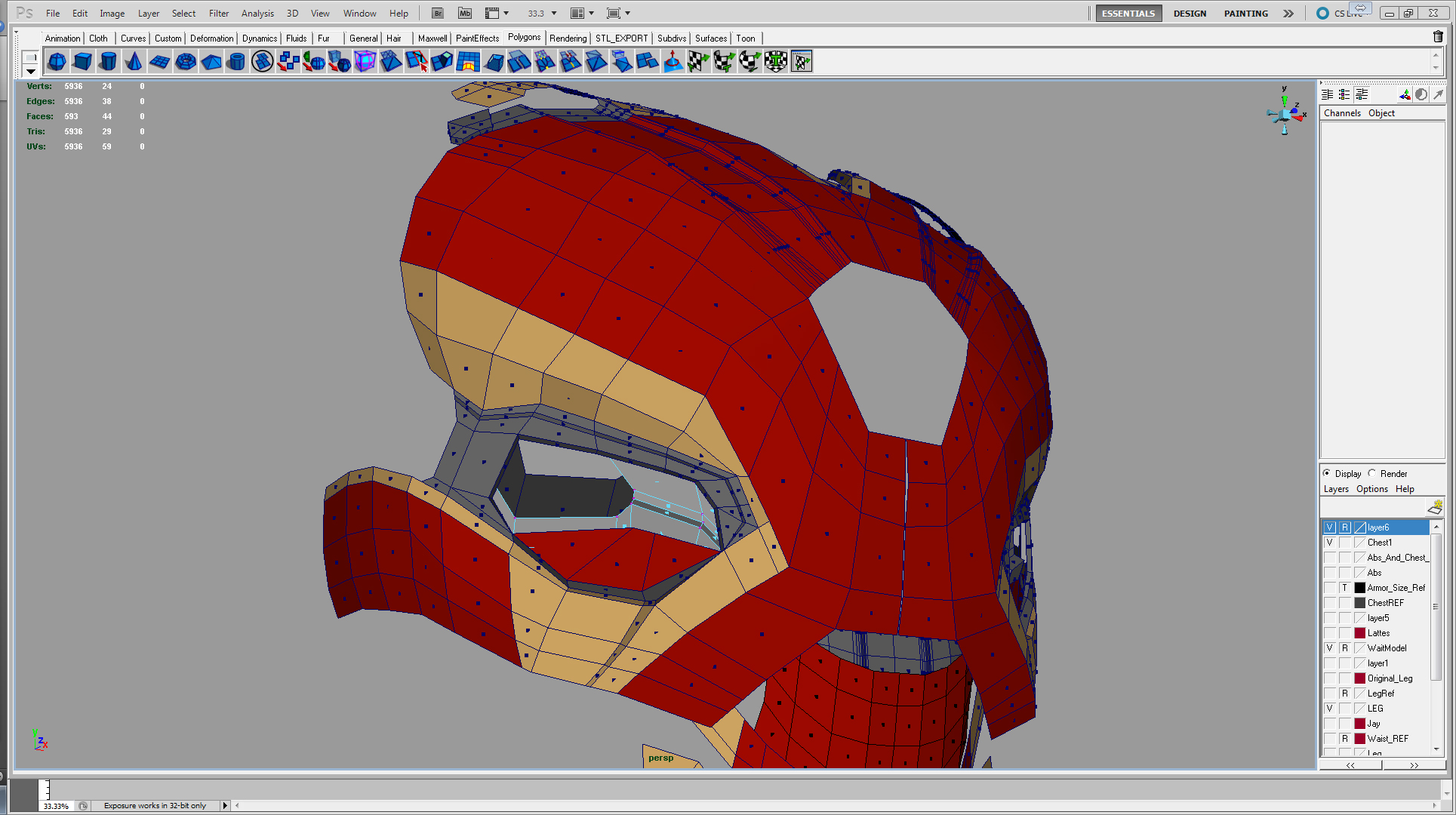Select the ESSENTIALS workspace button

point(1128,13)
